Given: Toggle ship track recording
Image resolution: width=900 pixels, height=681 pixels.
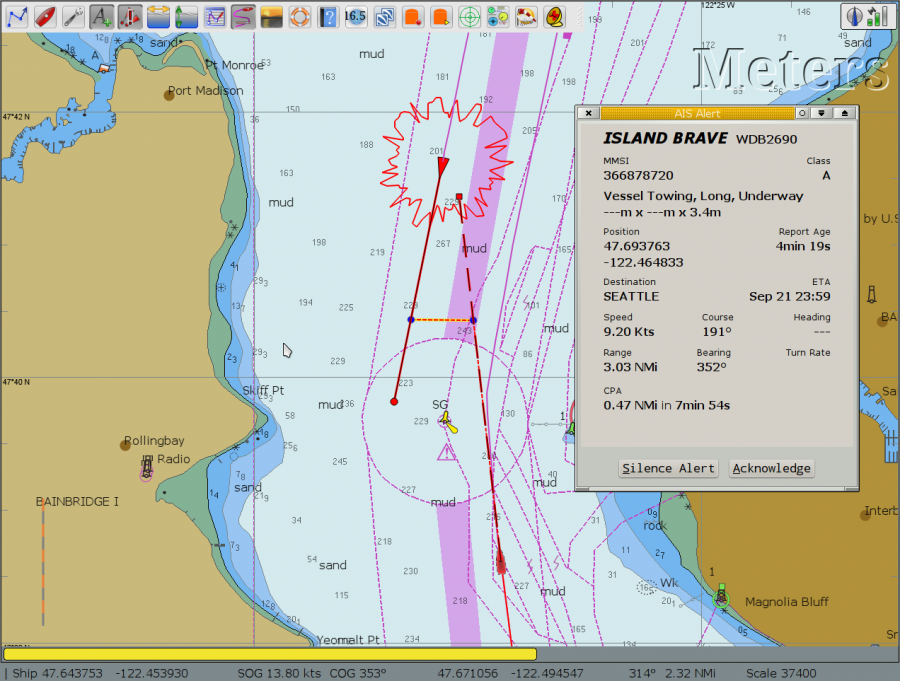Looking at the screenshot, I should pyautogui.click(x=243, y=16).
